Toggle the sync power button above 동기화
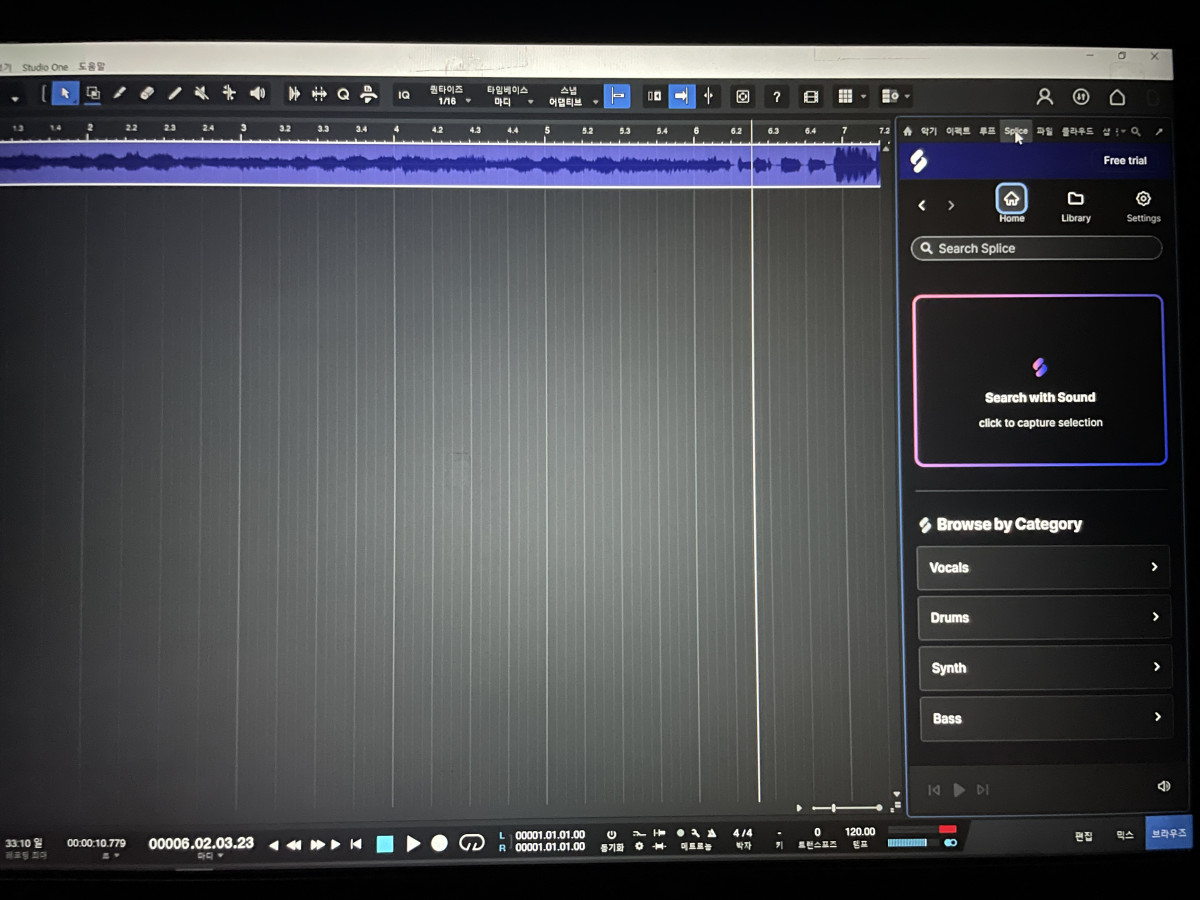 [x=611, y=833]
